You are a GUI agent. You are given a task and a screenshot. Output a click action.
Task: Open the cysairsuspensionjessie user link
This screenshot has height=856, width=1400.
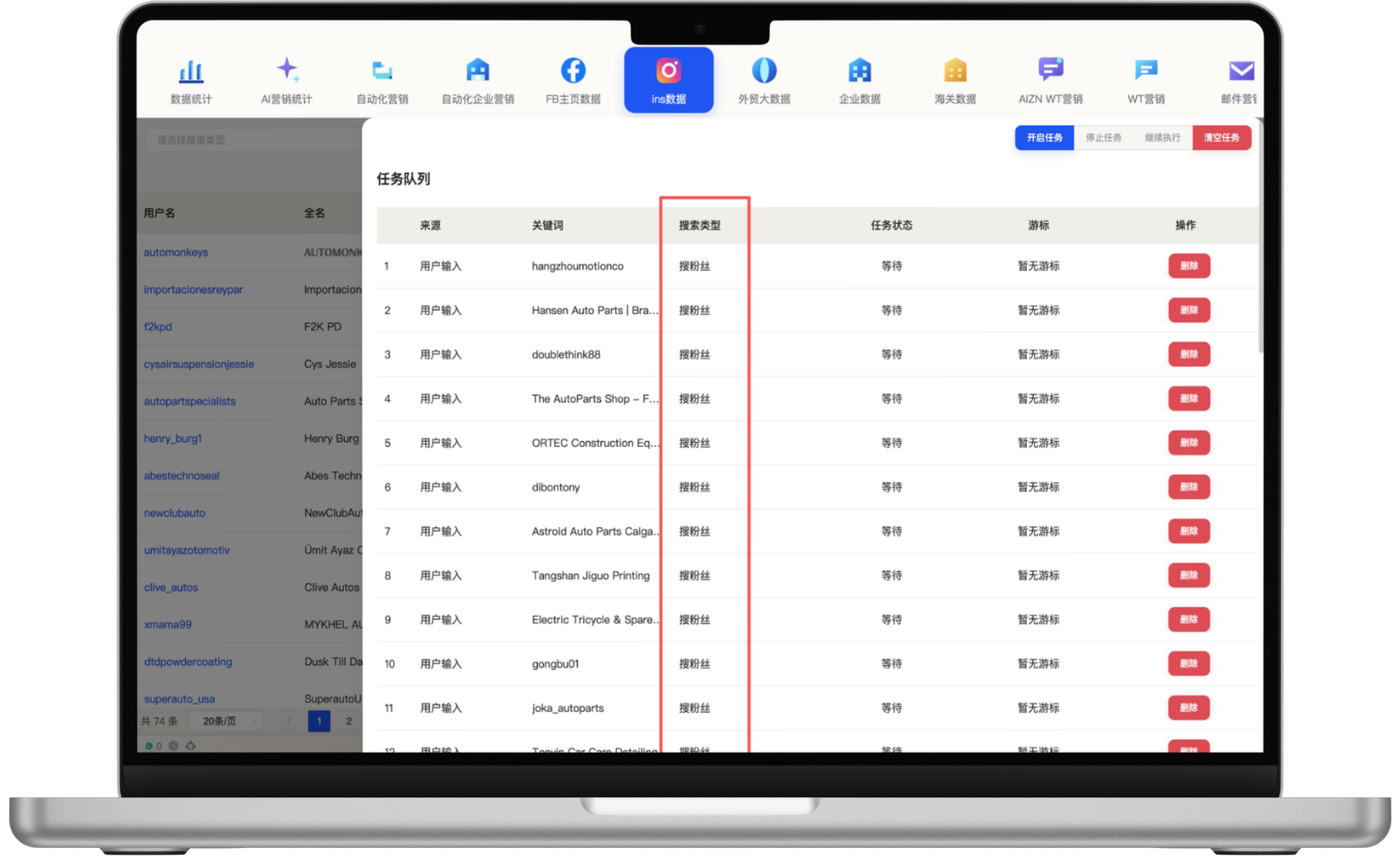[x=199, y=364]
